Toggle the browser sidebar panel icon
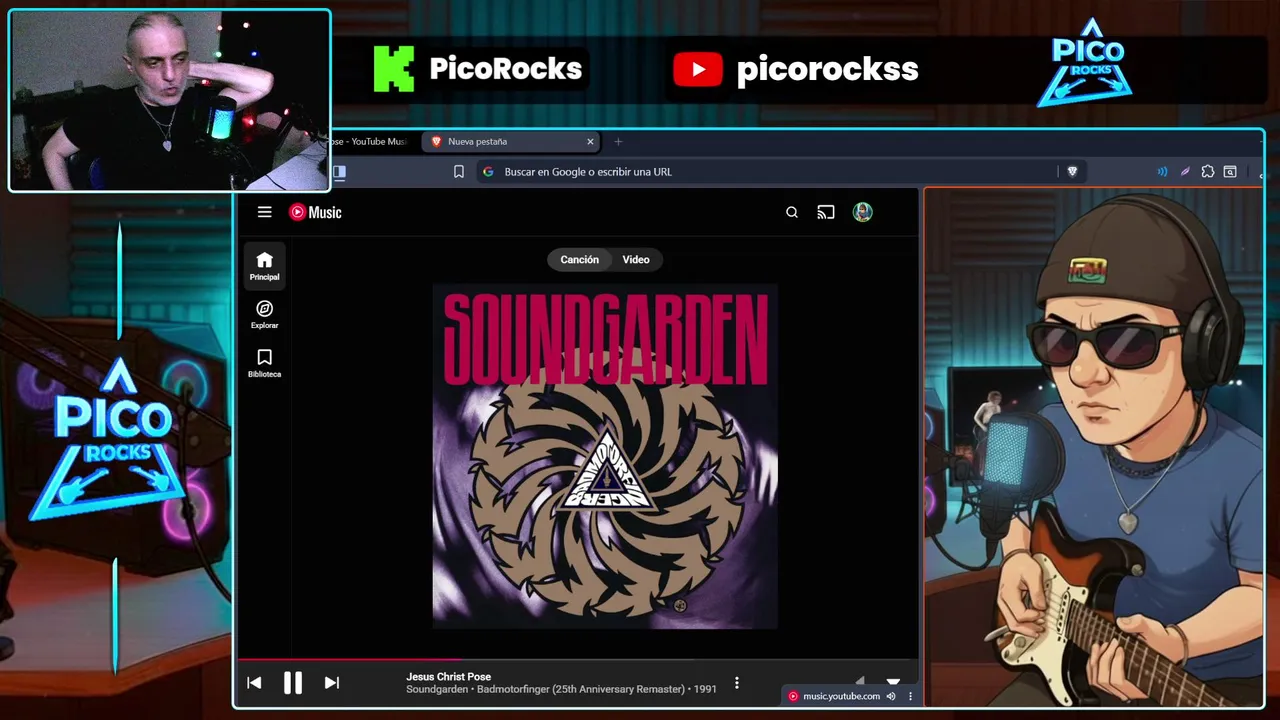The image size is (1280, 720). [339, 172]
